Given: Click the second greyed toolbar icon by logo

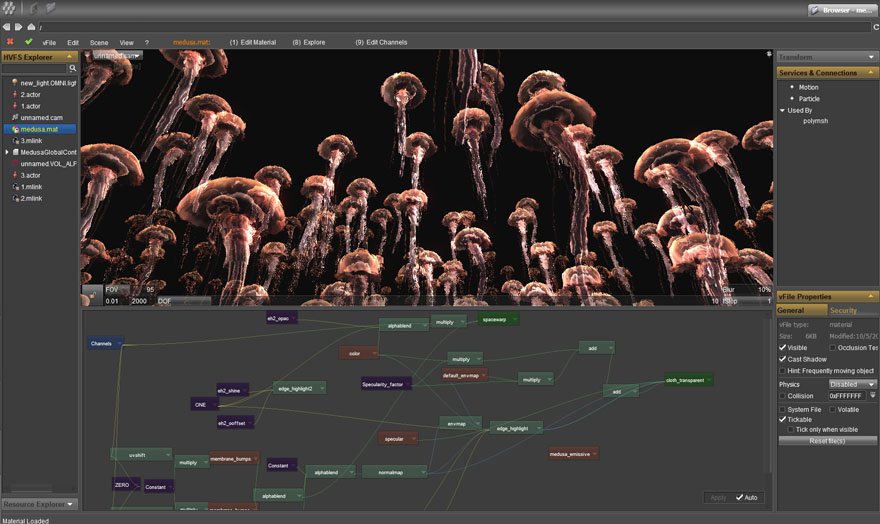Looking at the screenshot, I should pos(34,8).
